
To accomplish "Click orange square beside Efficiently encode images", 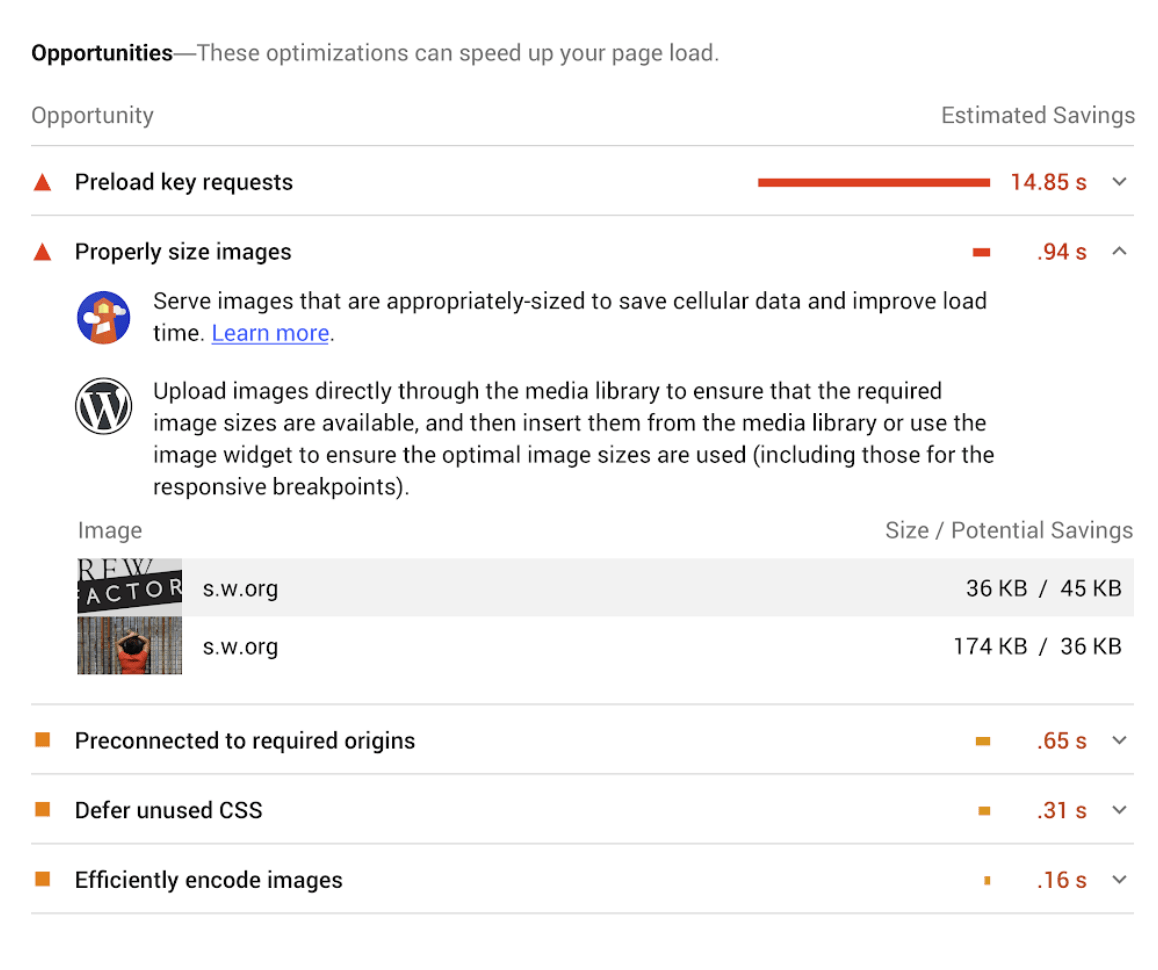I will (x=42, y=879).
